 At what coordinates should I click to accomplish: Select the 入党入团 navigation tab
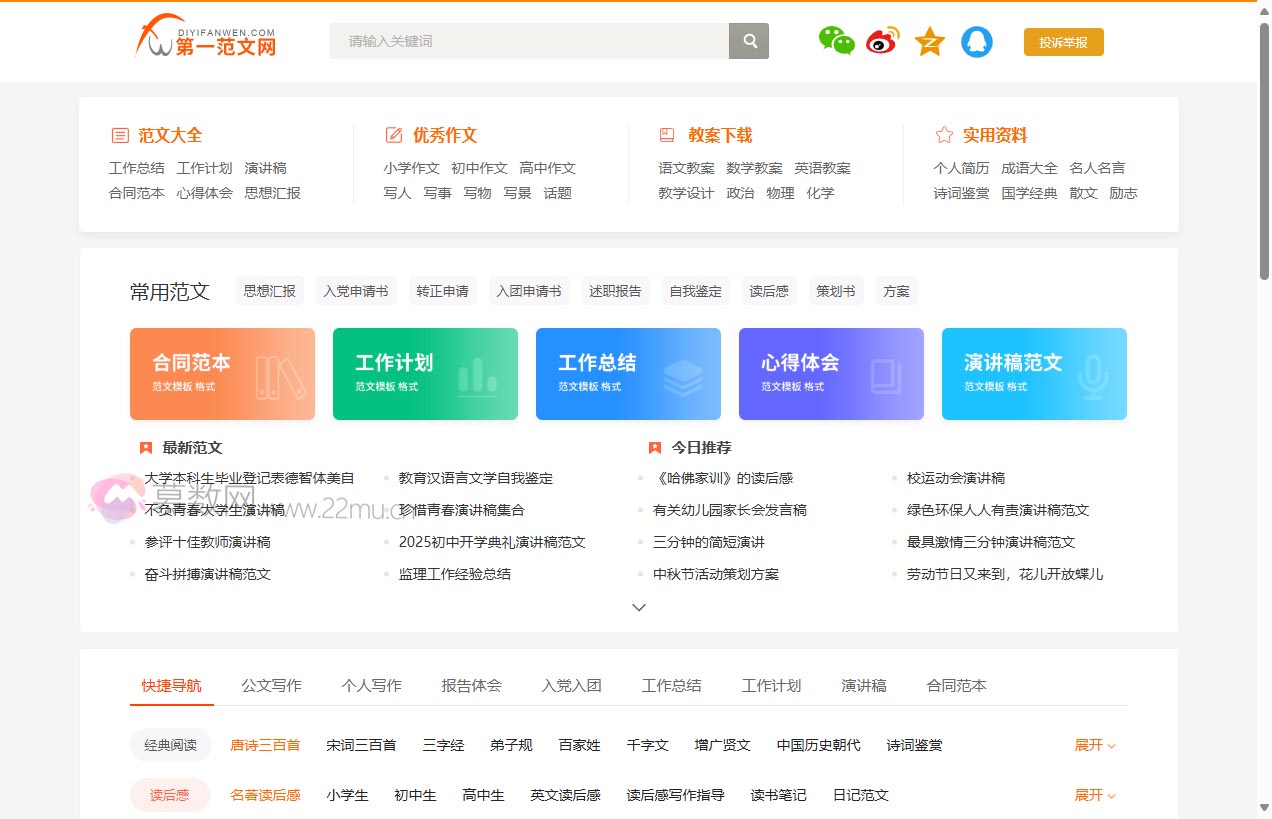(x=571, y=685)
